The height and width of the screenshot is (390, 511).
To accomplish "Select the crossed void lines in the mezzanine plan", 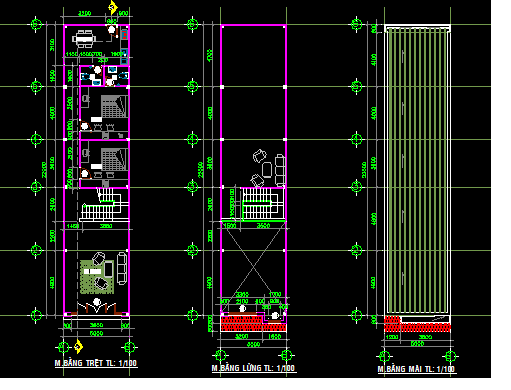I will (253, 267).
